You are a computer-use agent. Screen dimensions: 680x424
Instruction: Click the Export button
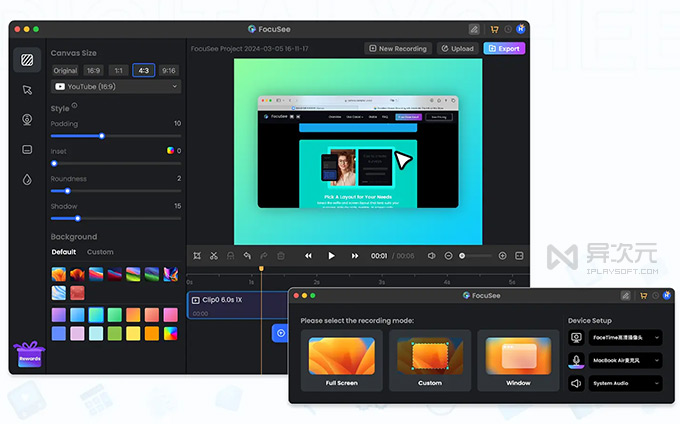pos(504,49)
